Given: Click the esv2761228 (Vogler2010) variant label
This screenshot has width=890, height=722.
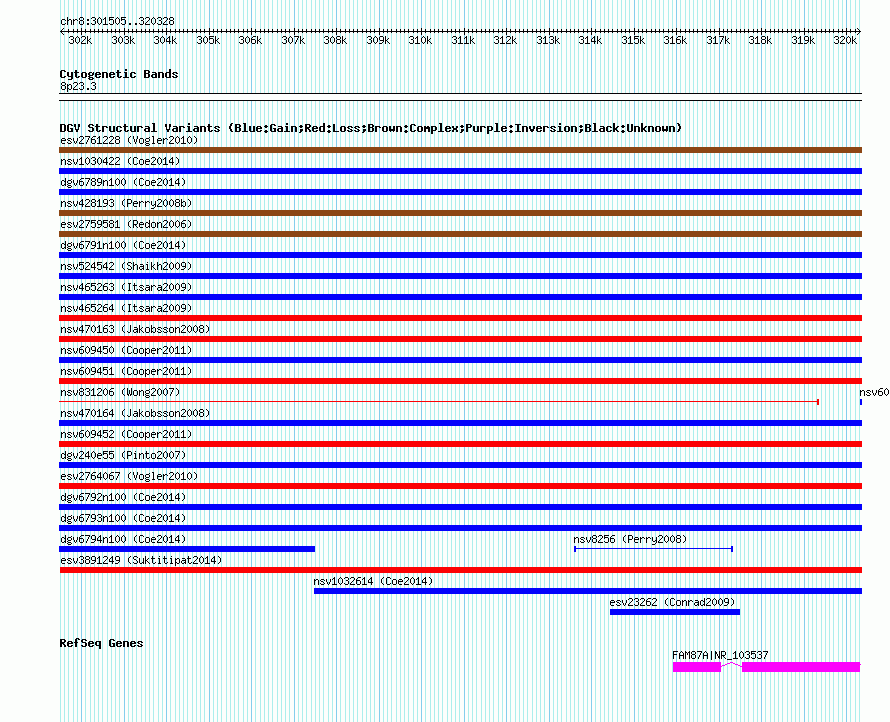Looking at the screenshot, I should pyautogui.click(x=129, y=140).
